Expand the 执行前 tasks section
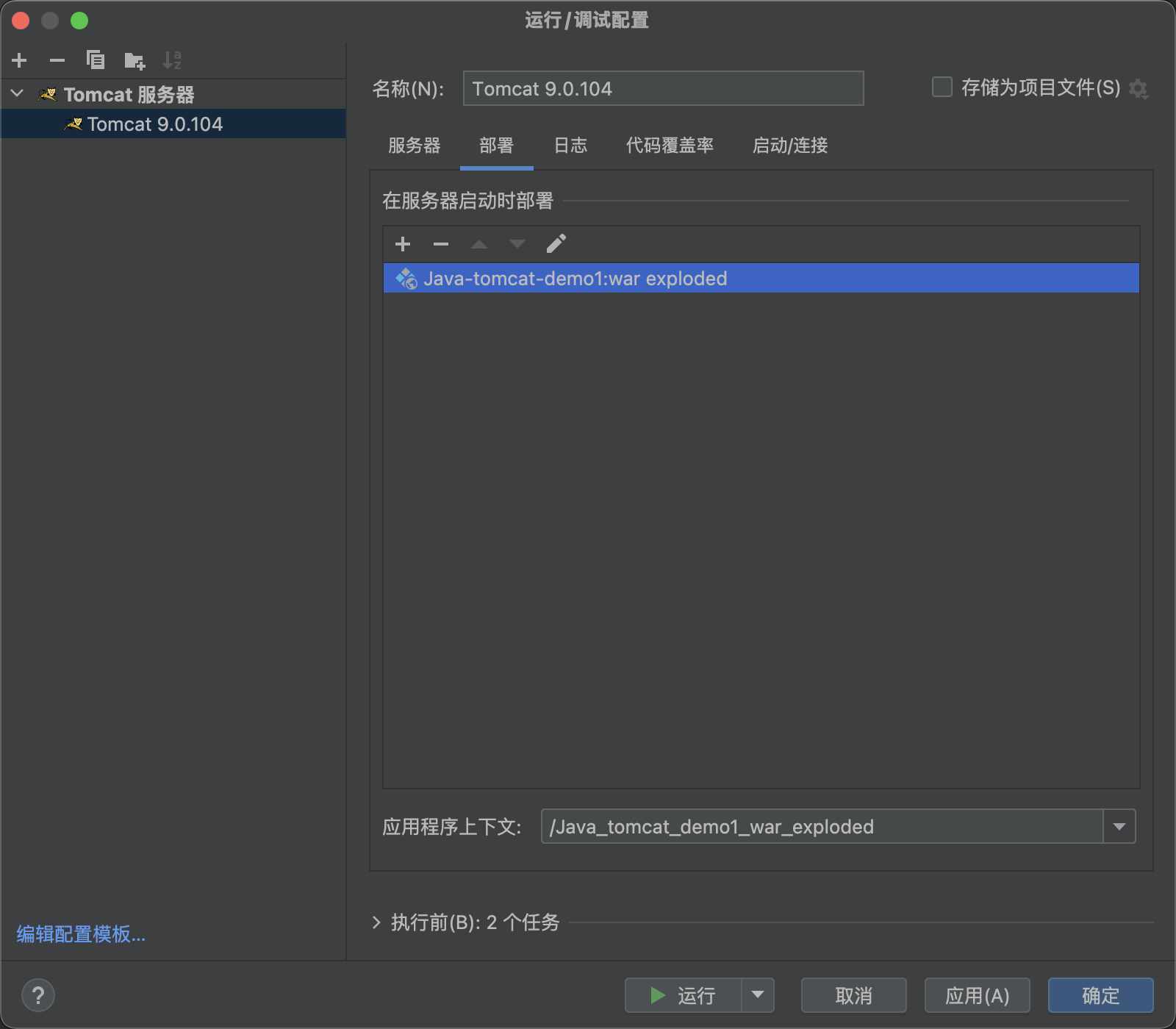Screen dimensions: 1176x1029 pos(376,922)
